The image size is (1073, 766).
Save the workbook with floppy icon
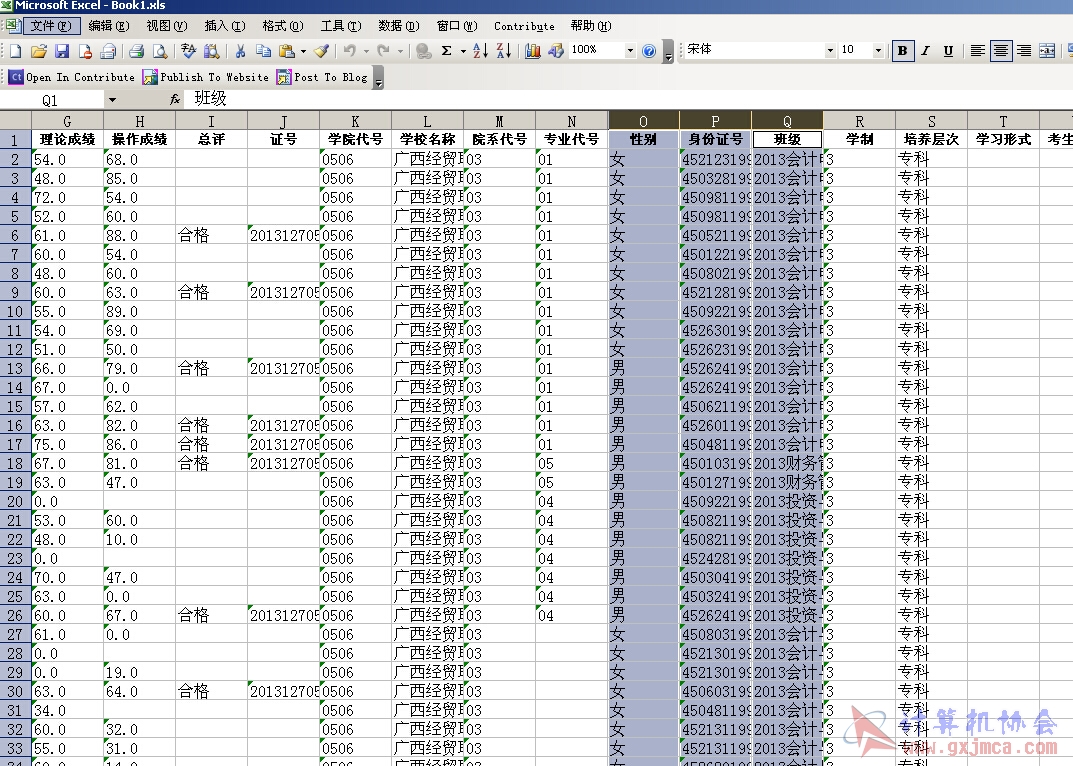(62, 51)
